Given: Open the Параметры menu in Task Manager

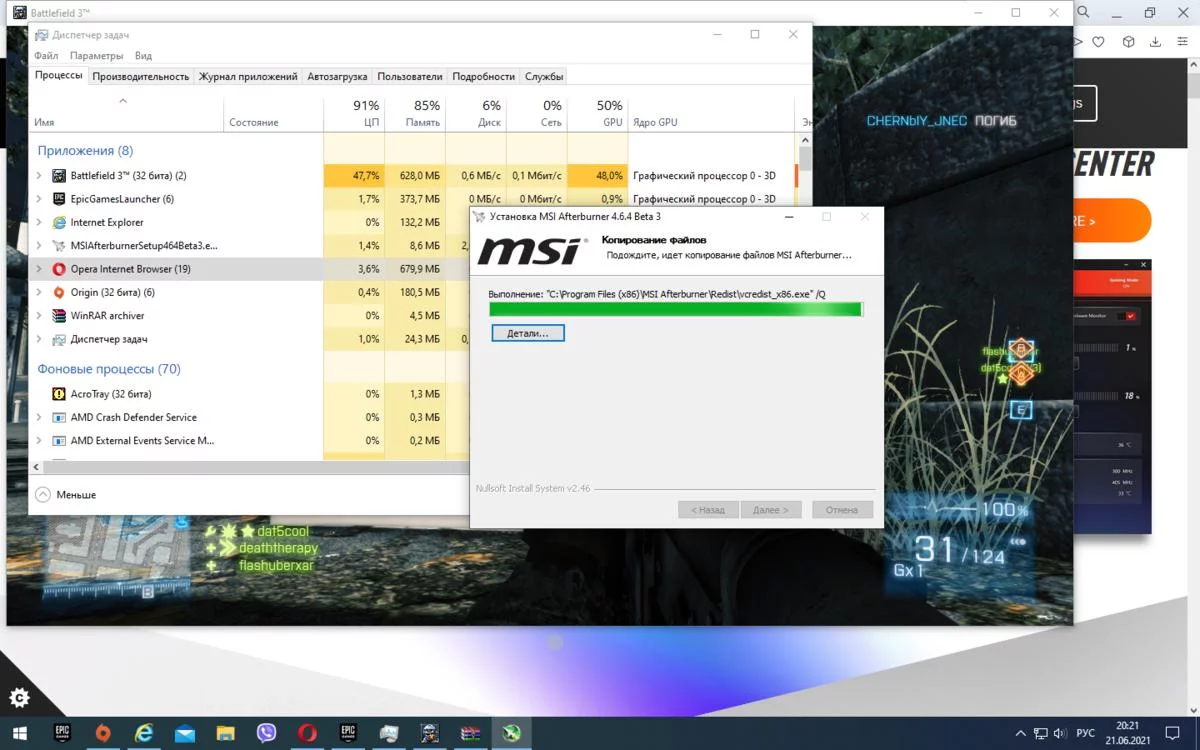Looking at the screenshot, I should click(x=97, y=56).
